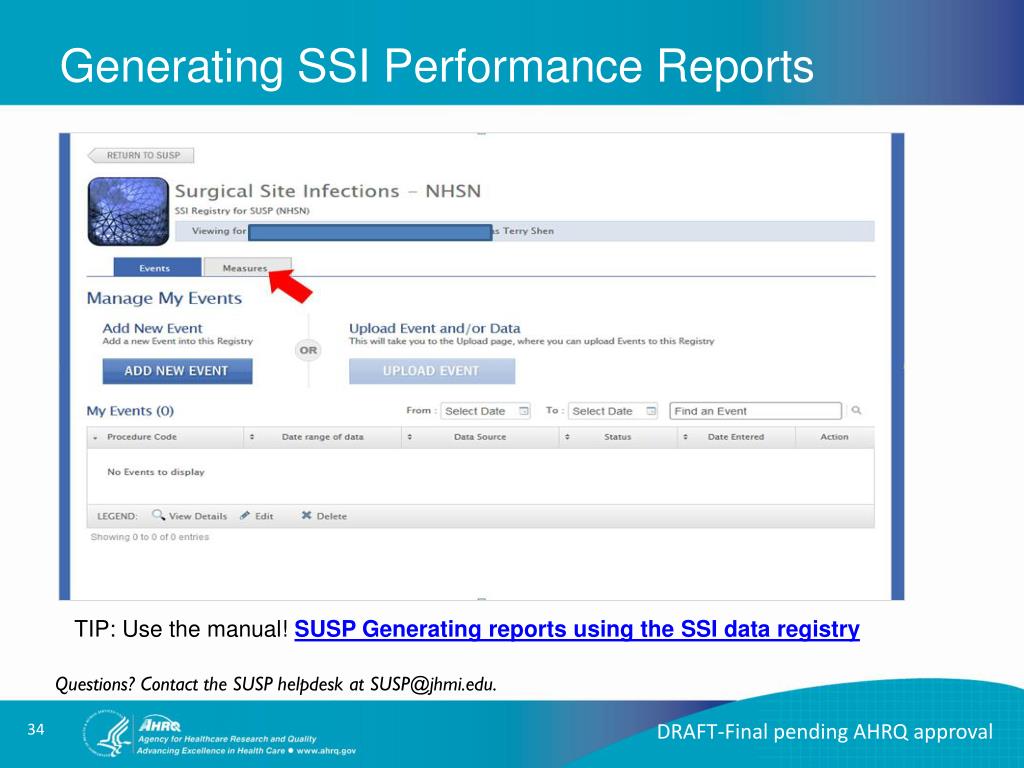Click the Edit pencil legend icon
The width and height of the screenshot is (1024, 768).
[x=245, y=515]
